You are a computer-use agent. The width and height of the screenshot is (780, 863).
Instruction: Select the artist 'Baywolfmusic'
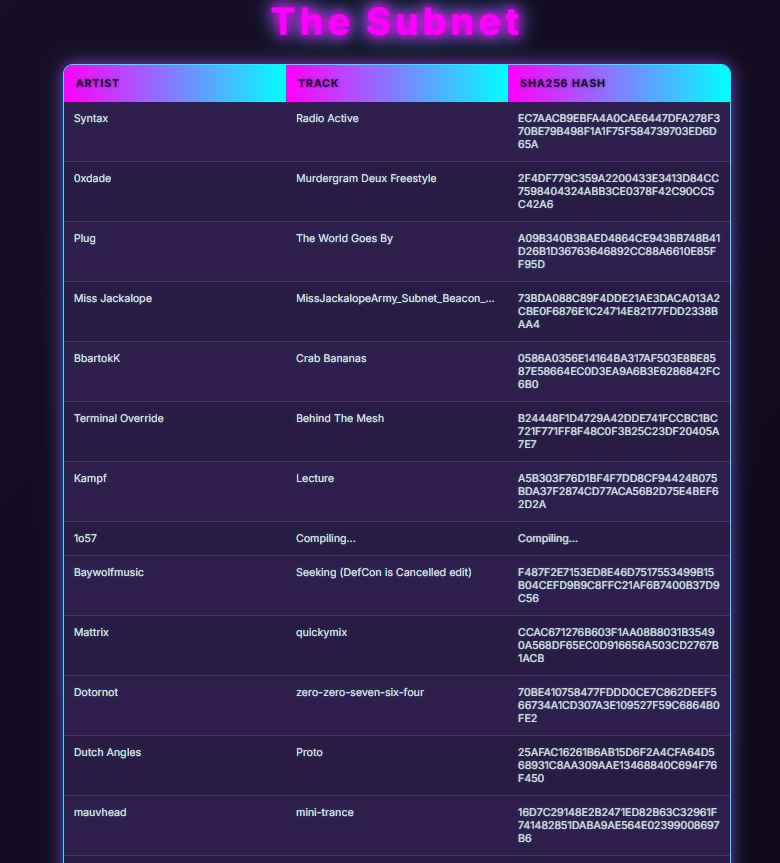(109, 572)
